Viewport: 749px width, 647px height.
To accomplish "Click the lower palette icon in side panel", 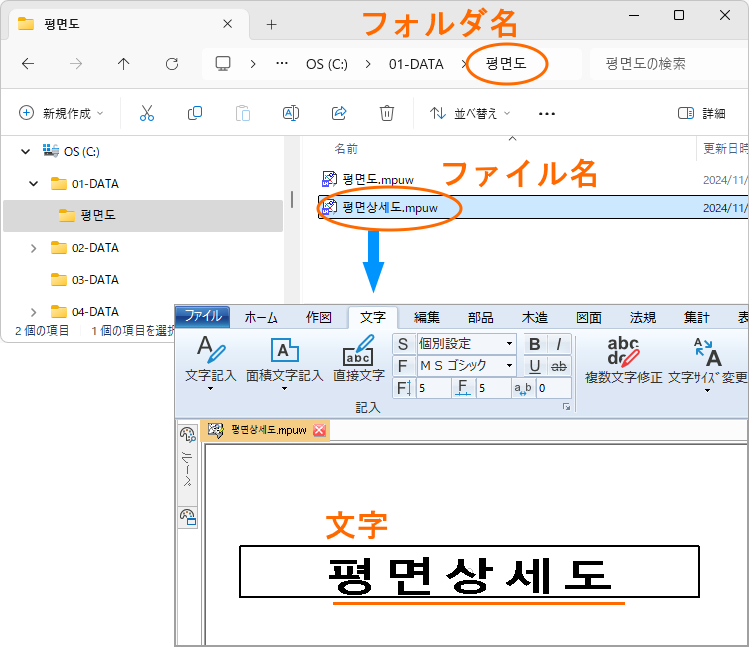I will (187, 517).
